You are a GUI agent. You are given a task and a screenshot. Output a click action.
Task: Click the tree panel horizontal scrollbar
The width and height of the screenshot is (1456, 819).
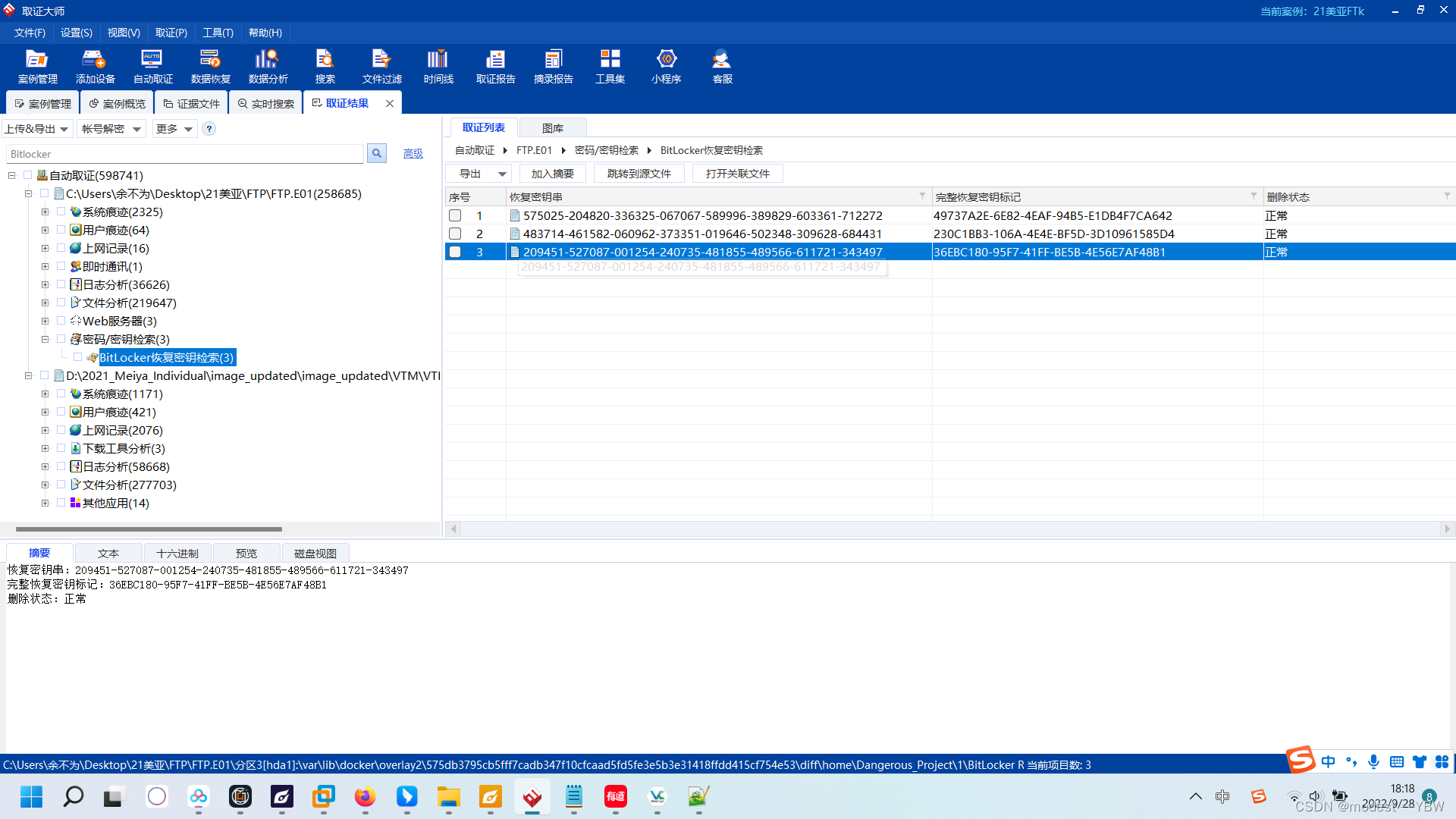pyautogui.click(x=149, y=529)
